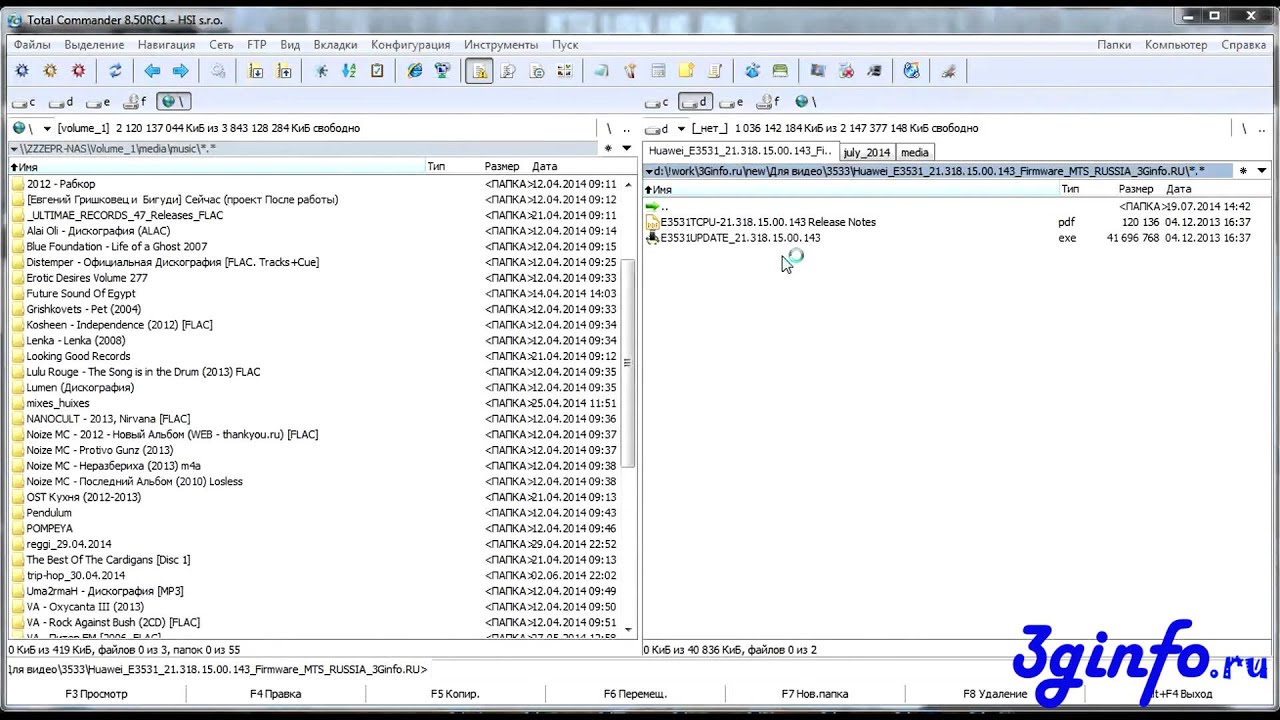The image size is (1280, 720).
Task: Switch right panel to drive f
Action: click(x=768, y=102)
